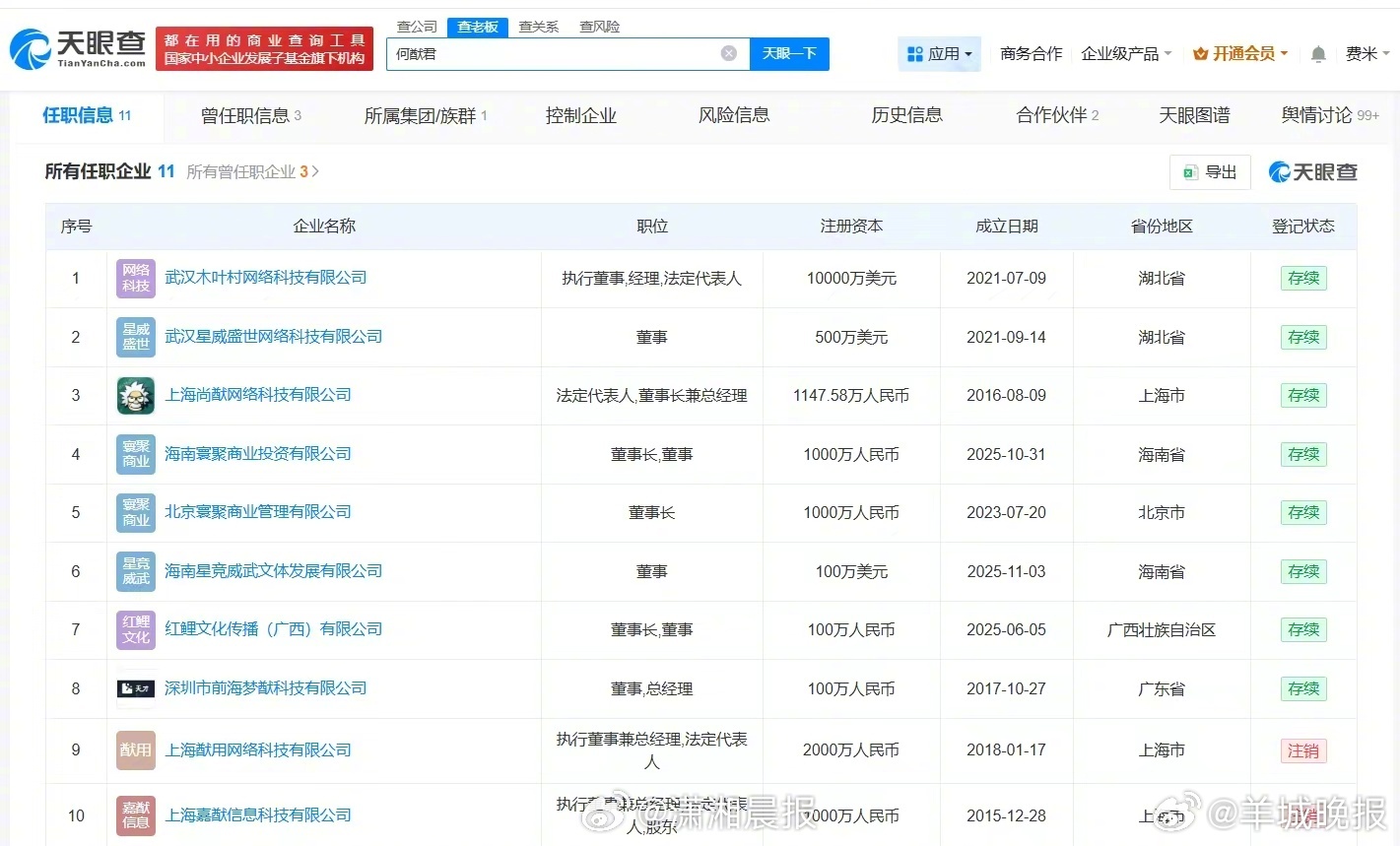
Task: Open the 费米 user account dropdown
Action: [x=1367, y=54]
